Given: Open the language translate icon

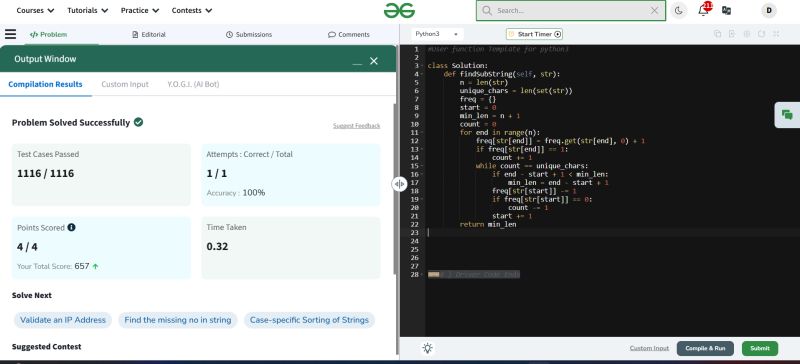Looking at the screenshot, I should [727, 10].
